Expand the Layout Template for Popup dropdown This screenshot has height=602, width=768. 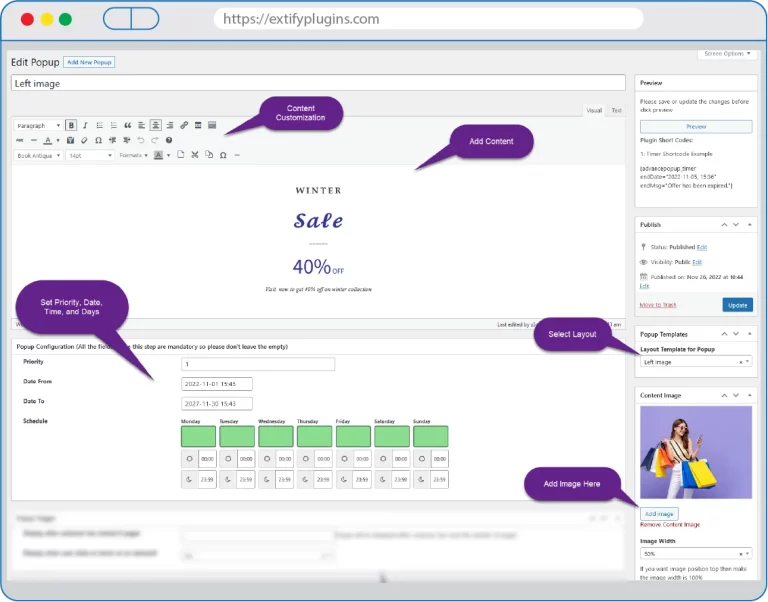click(x=695, y=362)
